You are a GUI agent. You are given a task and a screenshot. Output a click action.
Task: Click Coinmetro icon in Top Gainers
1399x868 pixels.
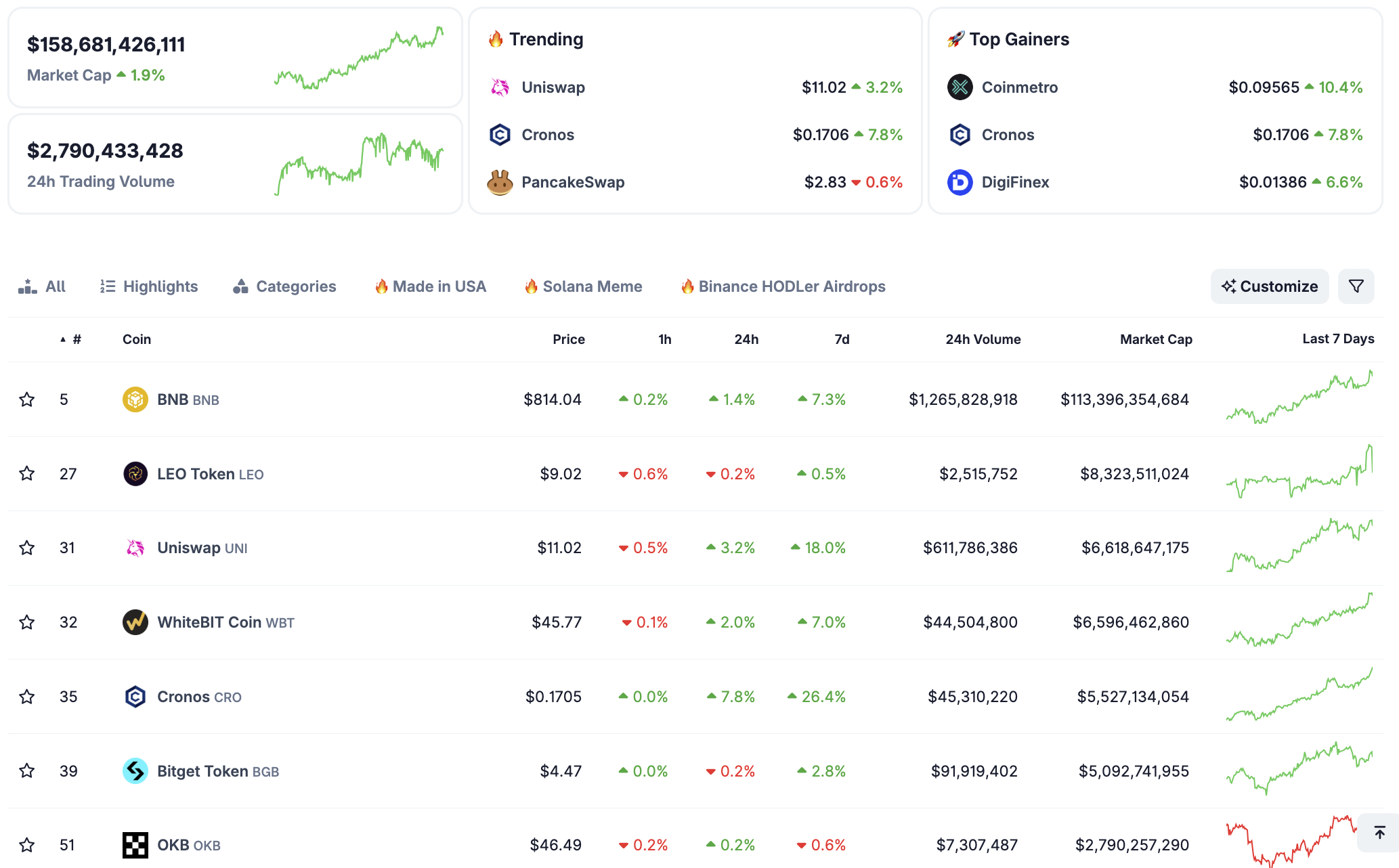pos(960,87)
